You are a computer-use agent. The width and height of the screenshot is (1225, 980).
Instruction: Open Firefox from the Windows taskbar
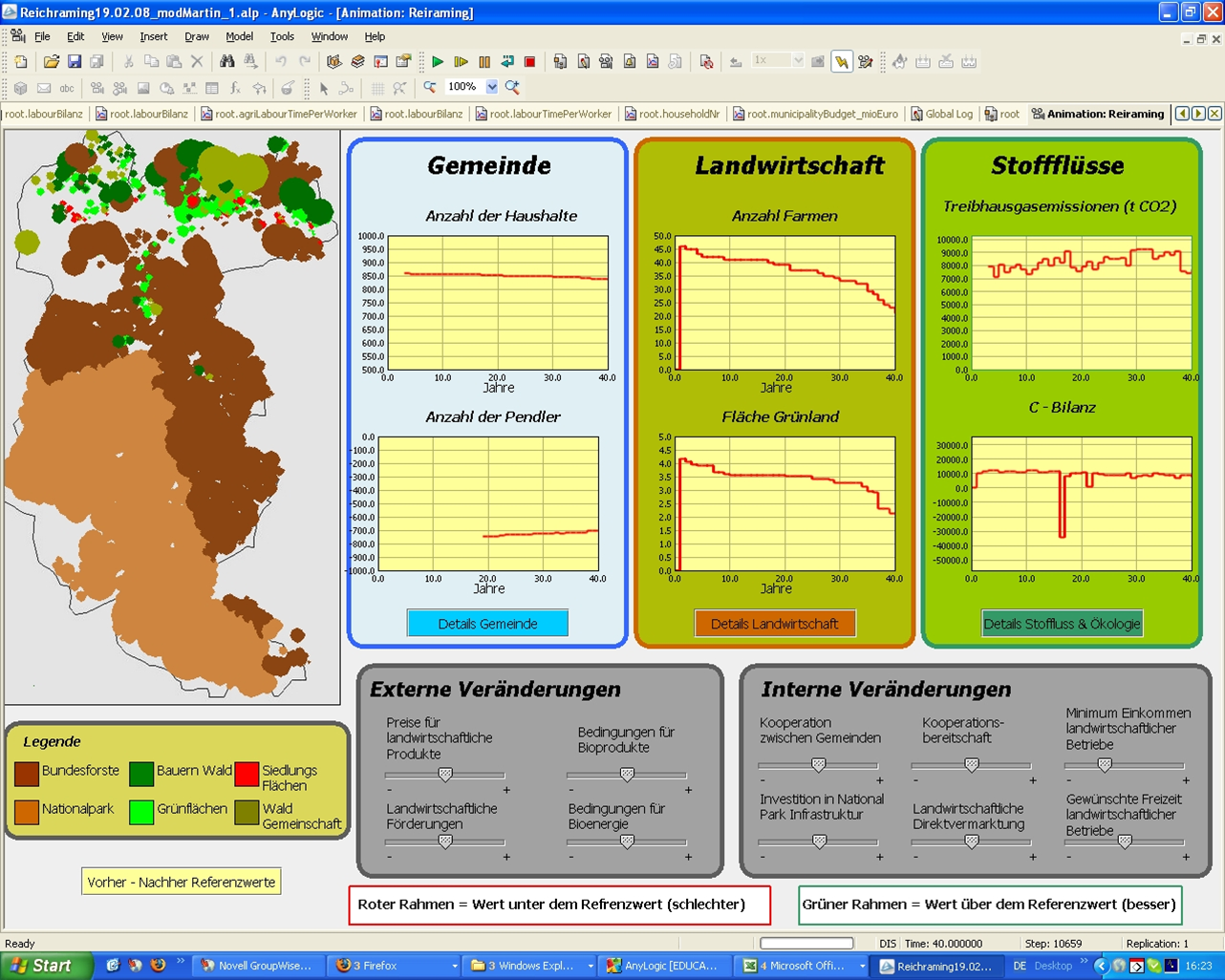click(379, 966)
